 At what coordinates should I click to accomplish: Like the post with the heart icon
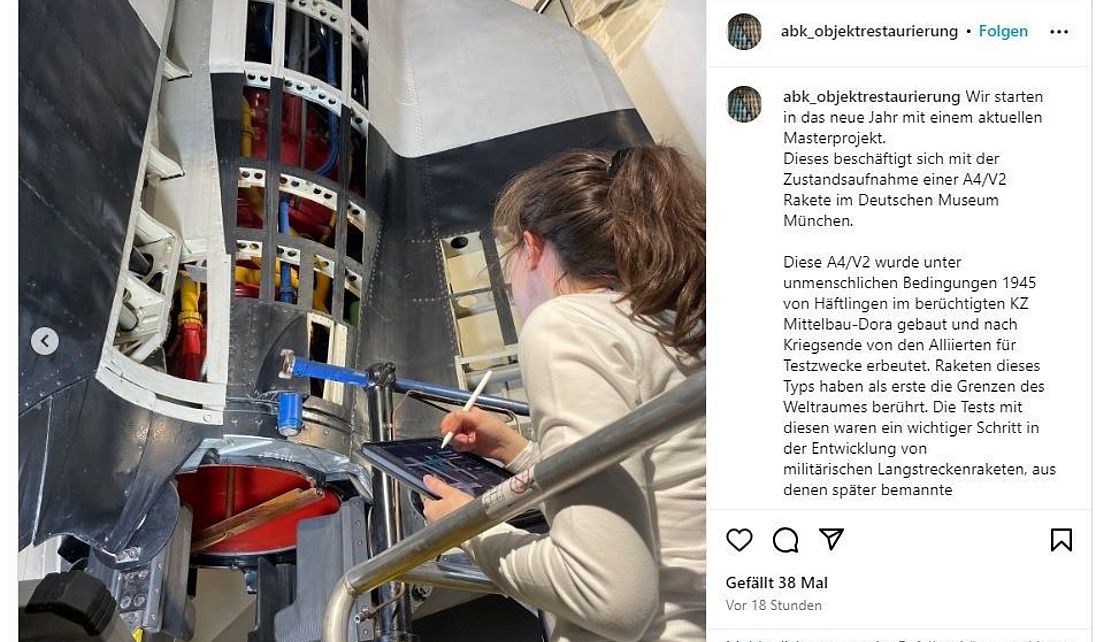coord(739,540)
